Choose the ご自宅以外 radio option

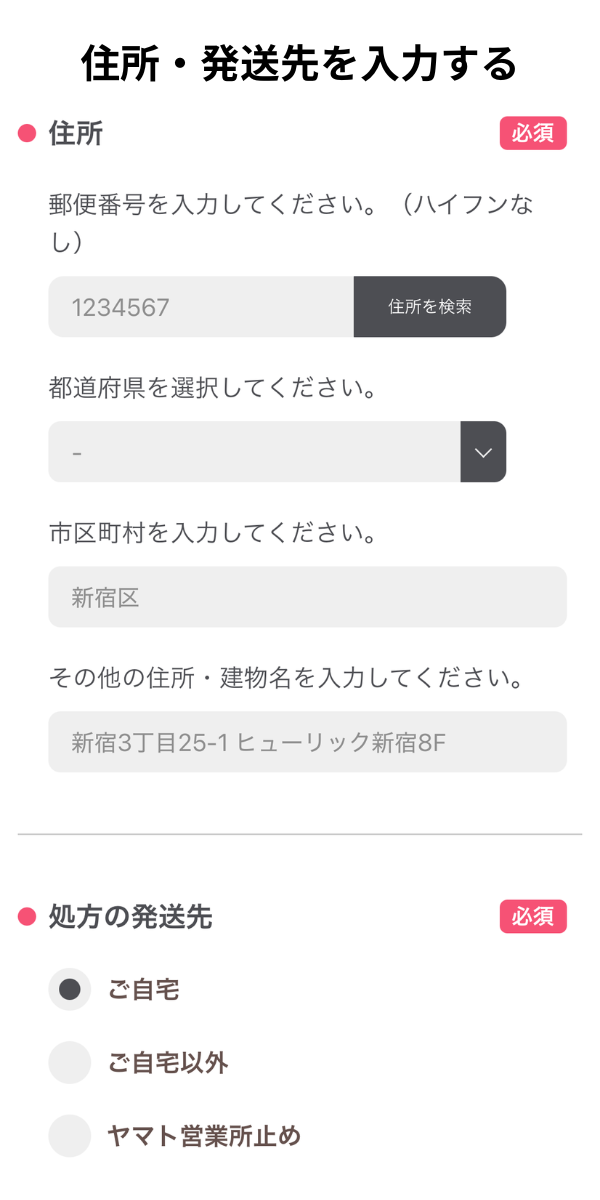(70, 1062)
